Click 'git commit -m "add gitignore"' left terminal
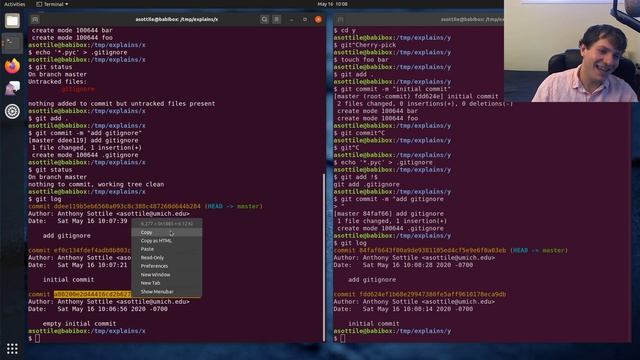Image resolution: width=640 pixels, height=360 pixels. tap(85, 133)
